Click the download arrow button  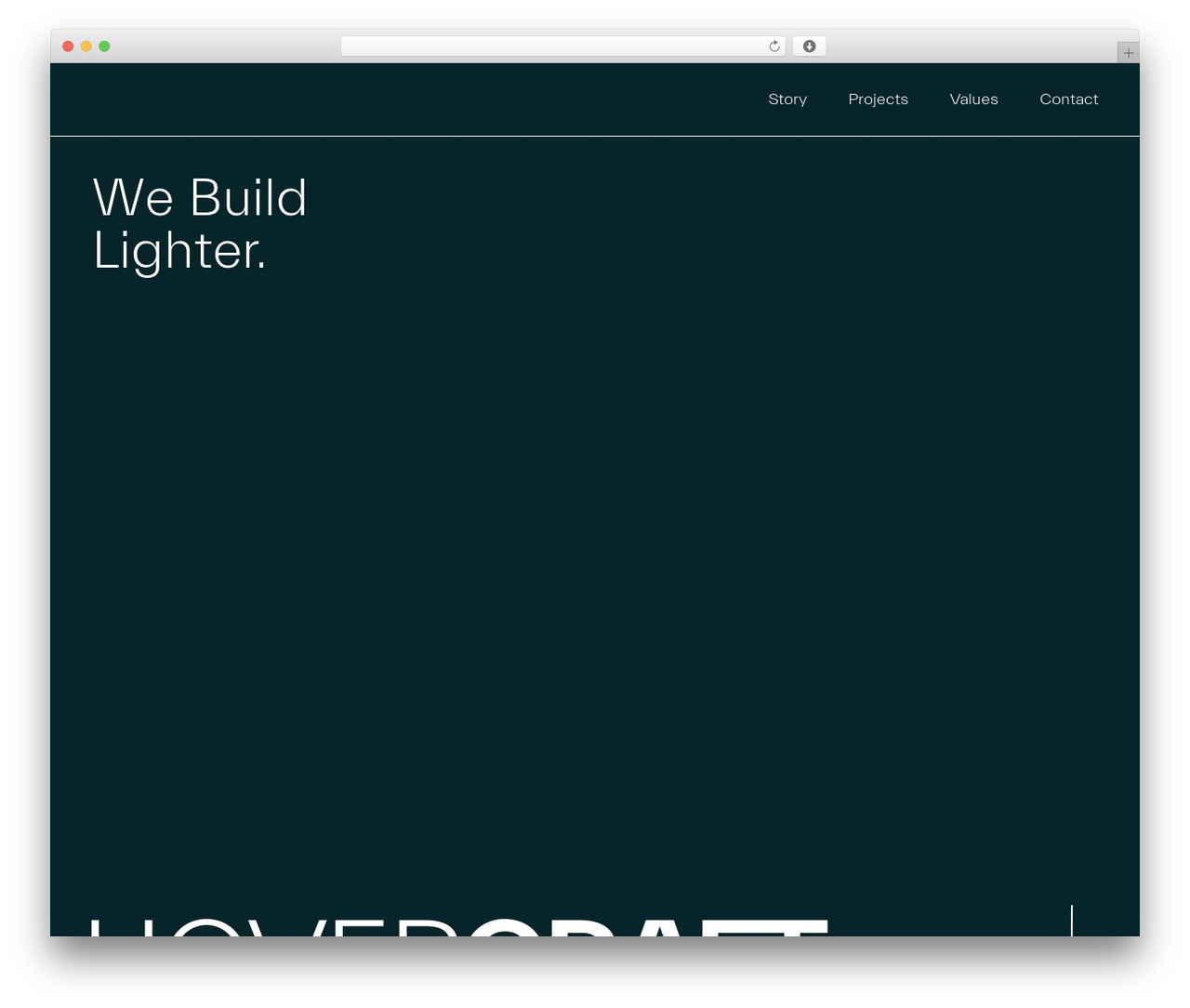809,46
